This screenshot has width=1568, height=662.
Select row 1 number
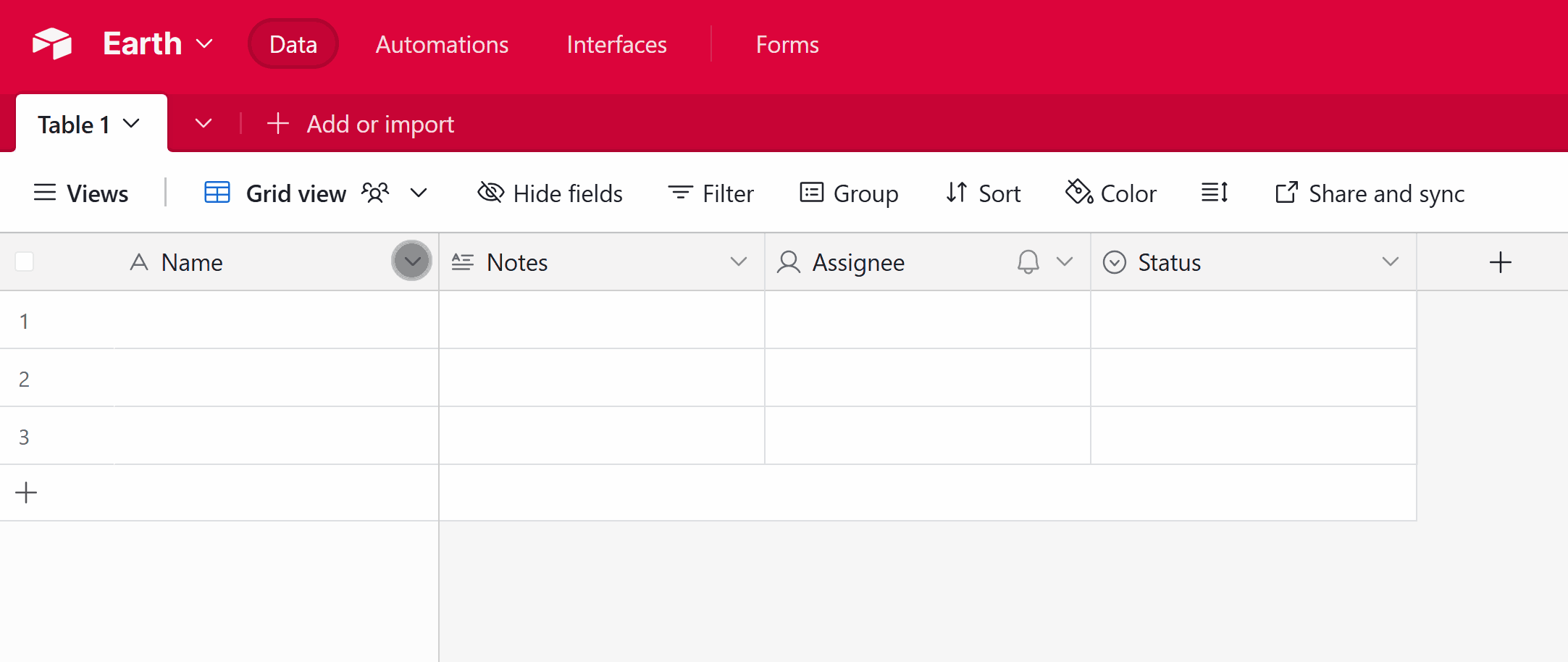(24, 321)
